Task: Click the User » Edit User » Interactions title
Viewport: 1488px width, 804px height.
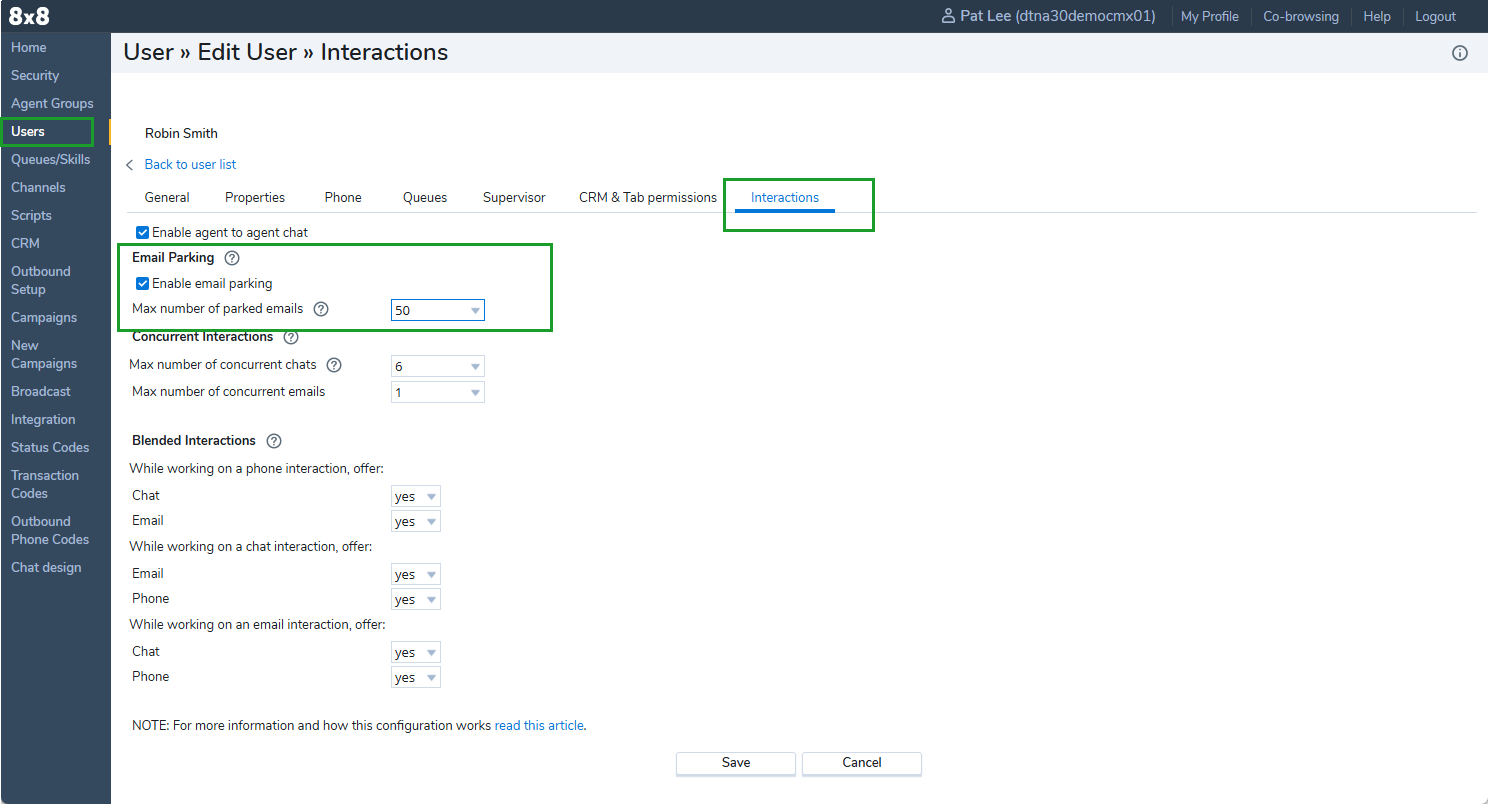Action: [x=286, y=53]
